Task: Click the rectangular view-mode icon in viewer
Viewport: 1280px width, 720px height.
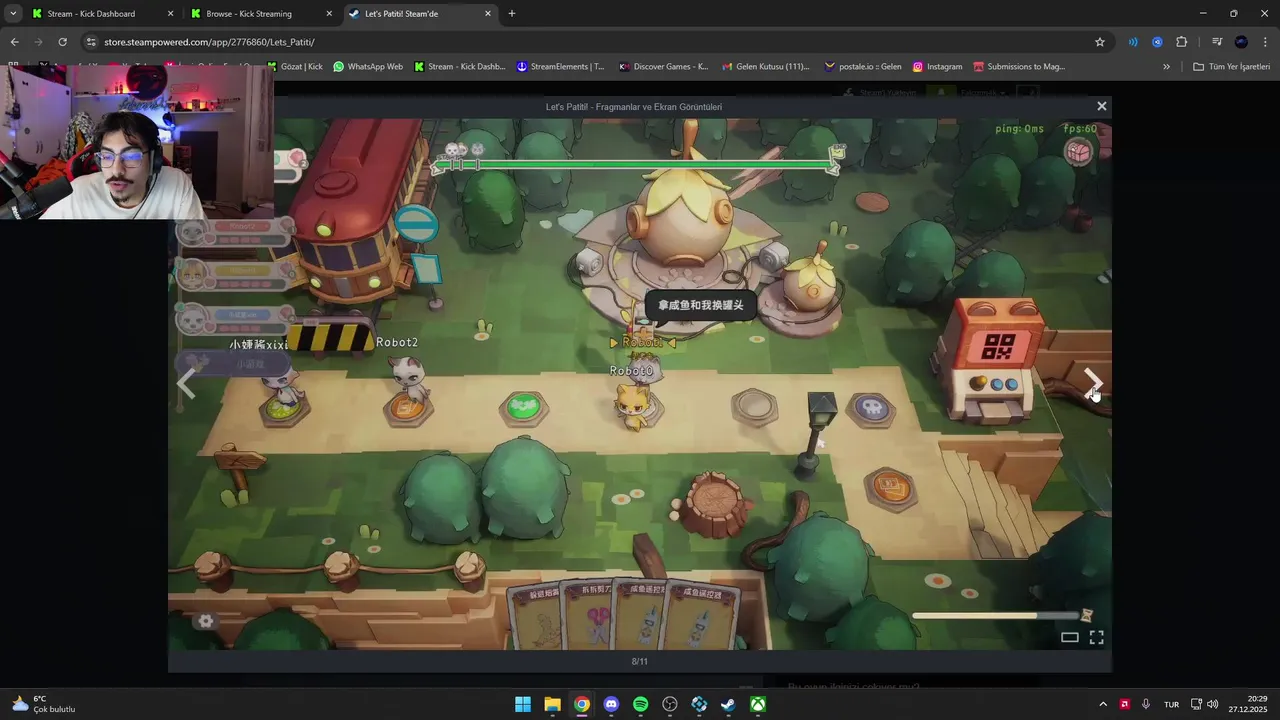Action: [x=1069, y=637]
